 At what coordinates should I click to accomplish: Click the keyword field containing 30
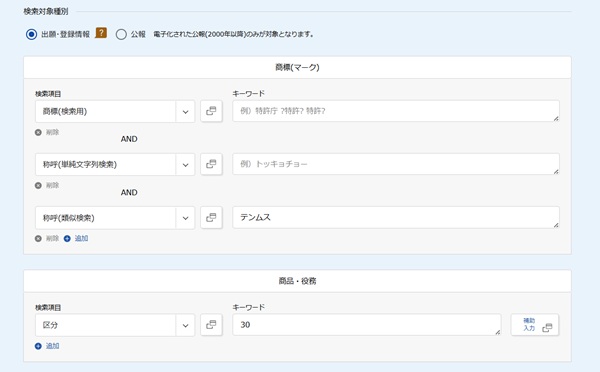(x=367, y=325)
